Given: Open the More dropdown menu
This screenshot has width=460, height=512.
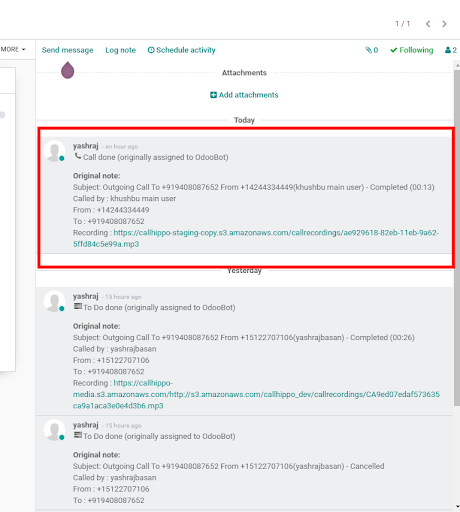Looking at the screenshot, I should tap(13, 49).
